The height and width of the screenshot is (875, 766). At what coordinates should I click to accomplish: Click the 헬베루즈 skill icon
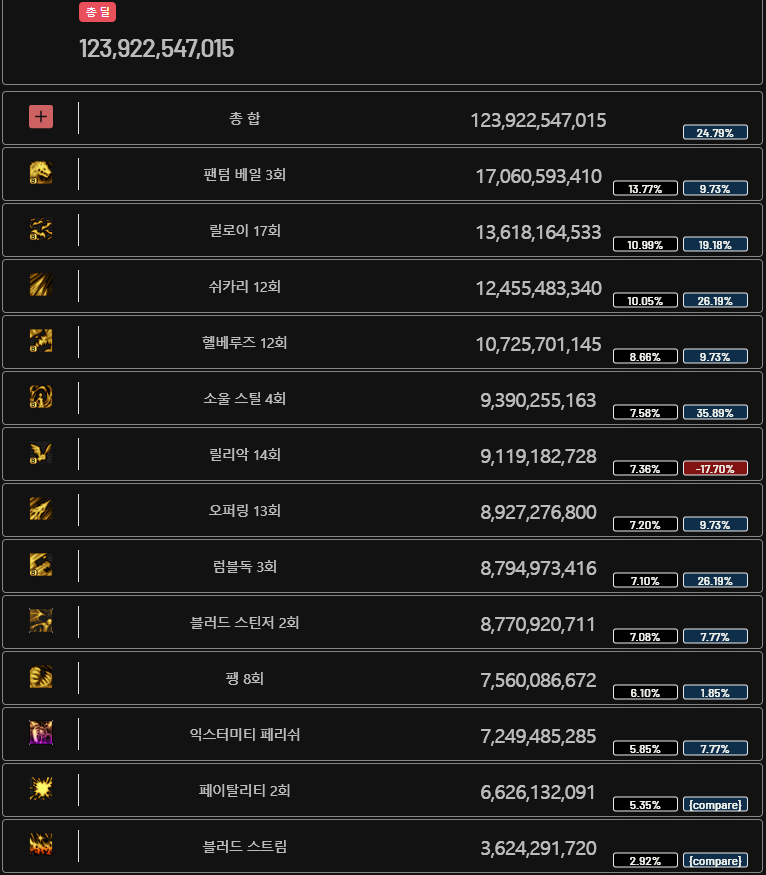tap(41, 340)
